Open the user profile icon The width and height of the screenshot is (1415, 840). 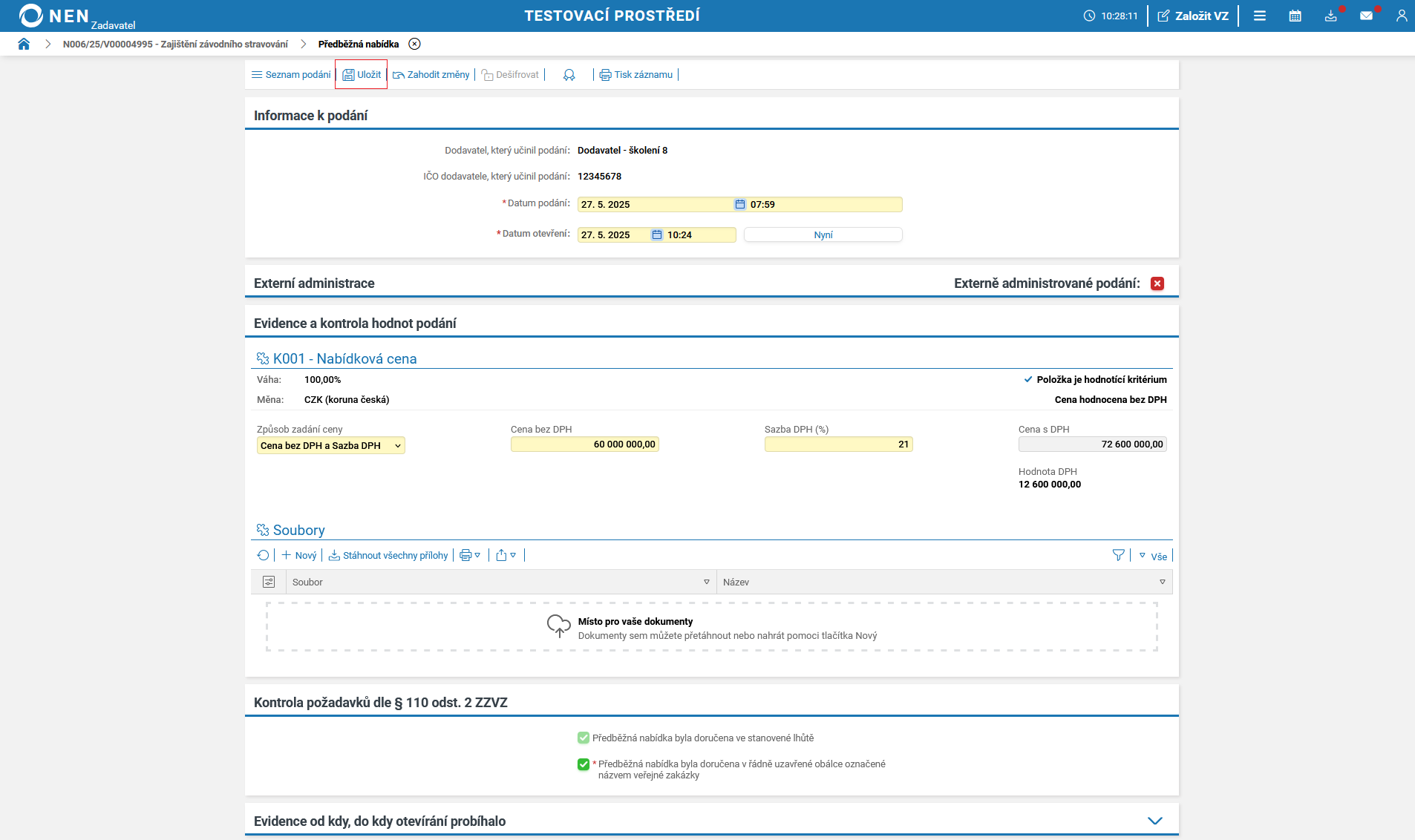1401,16
